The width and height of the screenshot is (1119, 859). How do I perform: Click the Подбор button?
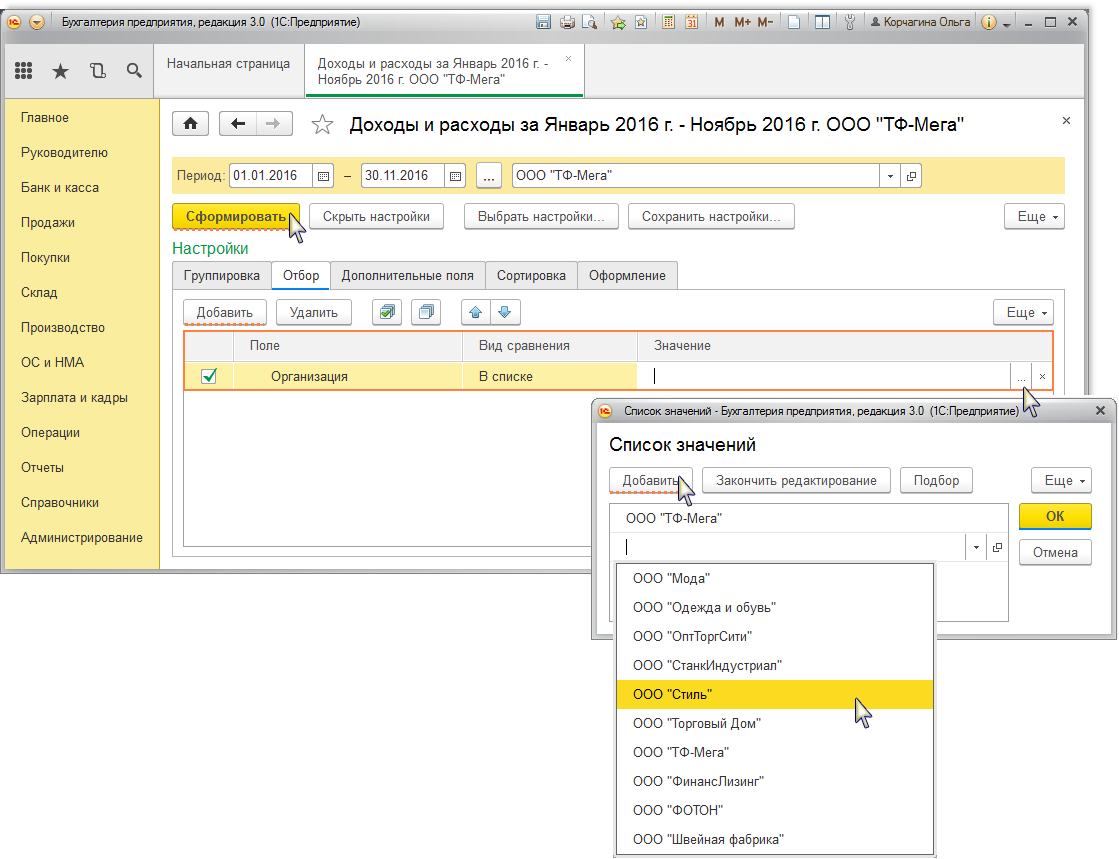936,480
